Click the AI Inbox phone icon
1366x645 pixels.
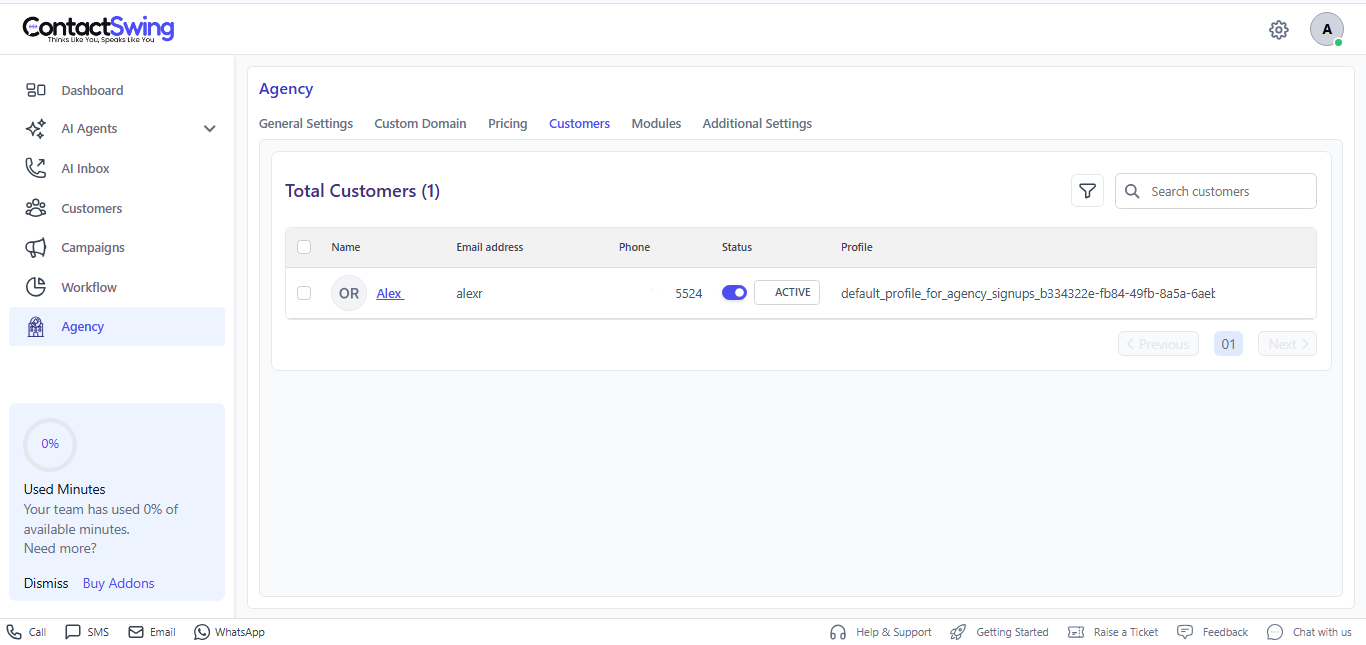click(x=36, y=168)
